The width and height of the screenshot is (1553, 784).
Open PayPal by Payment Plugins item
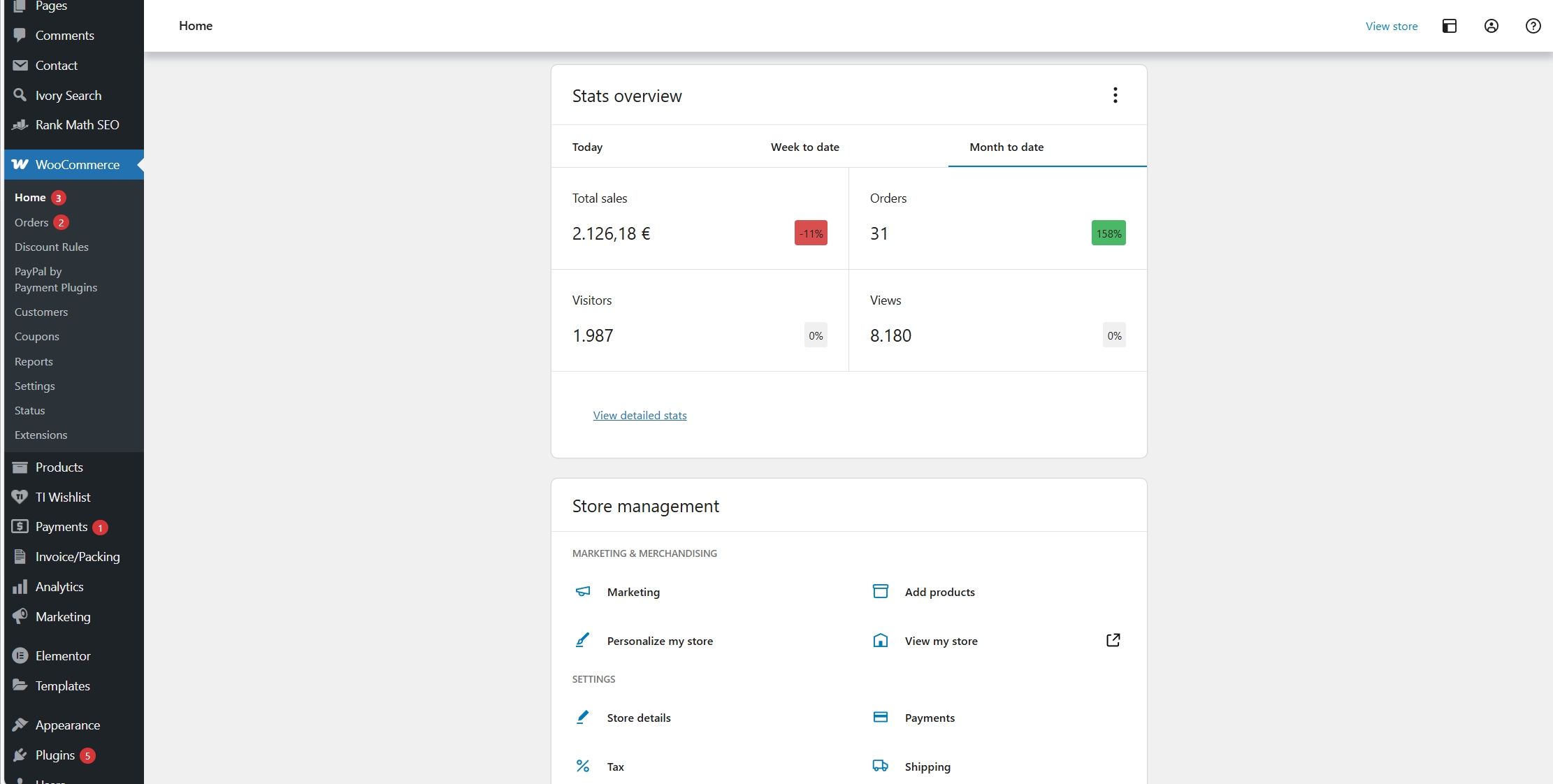pyautogui.click(x=56, y=280)
